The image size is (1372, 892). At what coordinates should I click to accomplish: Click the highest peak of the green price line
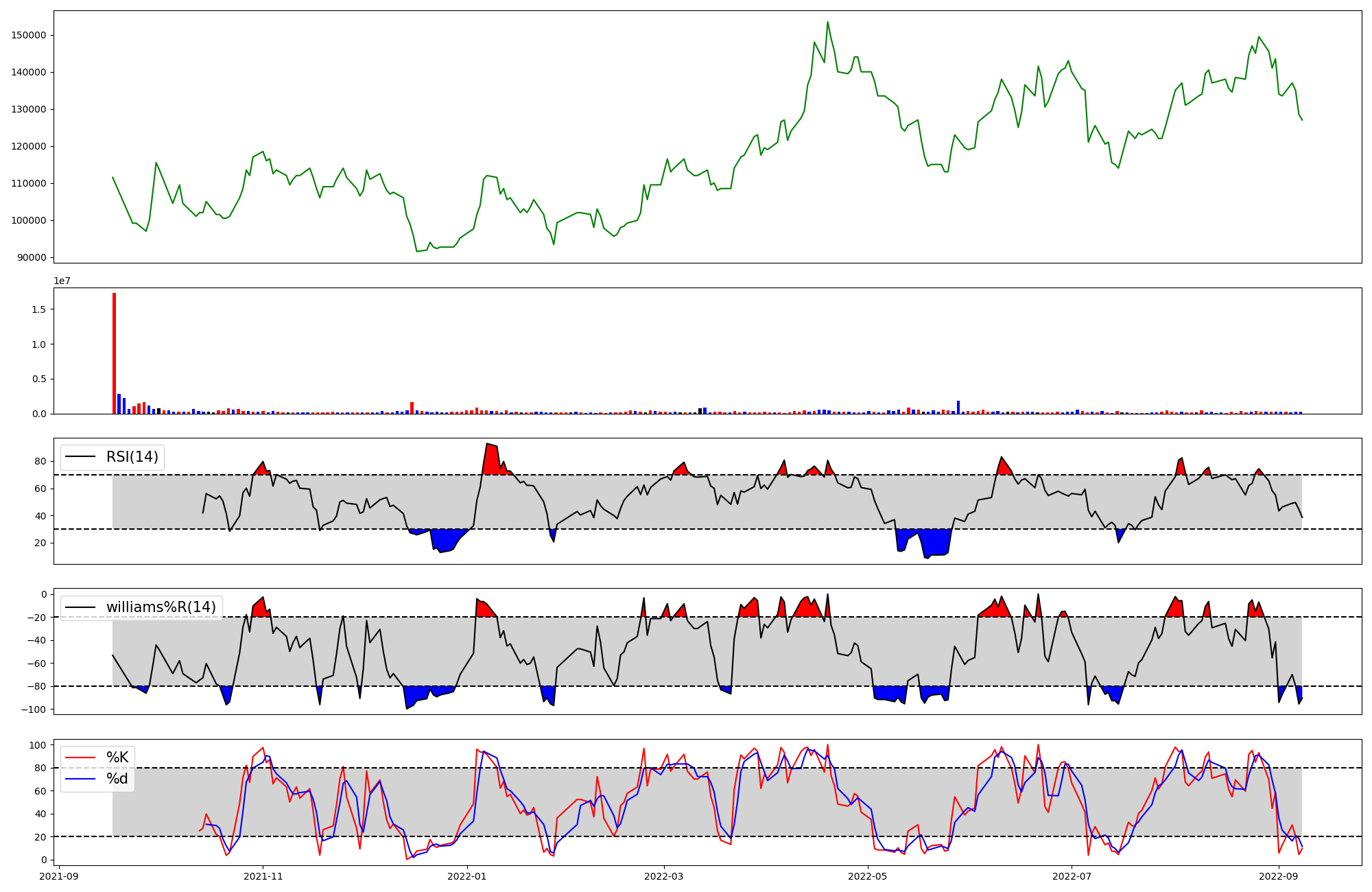point(827,23)
